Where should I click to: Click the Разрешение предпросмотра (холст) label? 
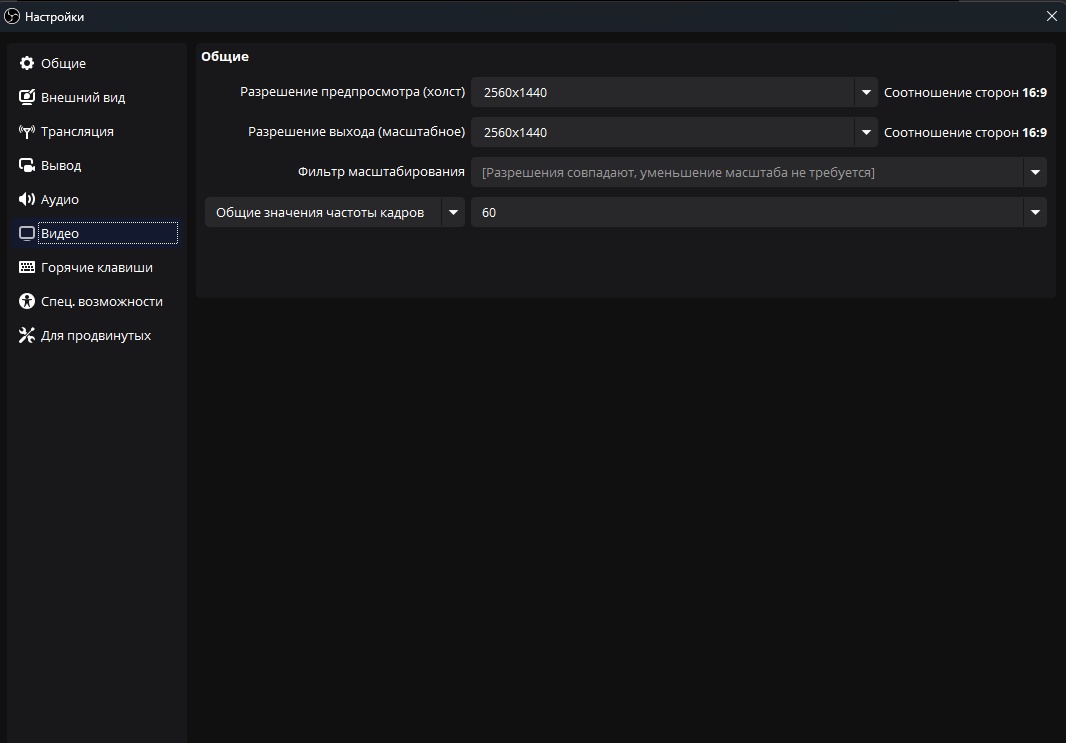(352, 92)
